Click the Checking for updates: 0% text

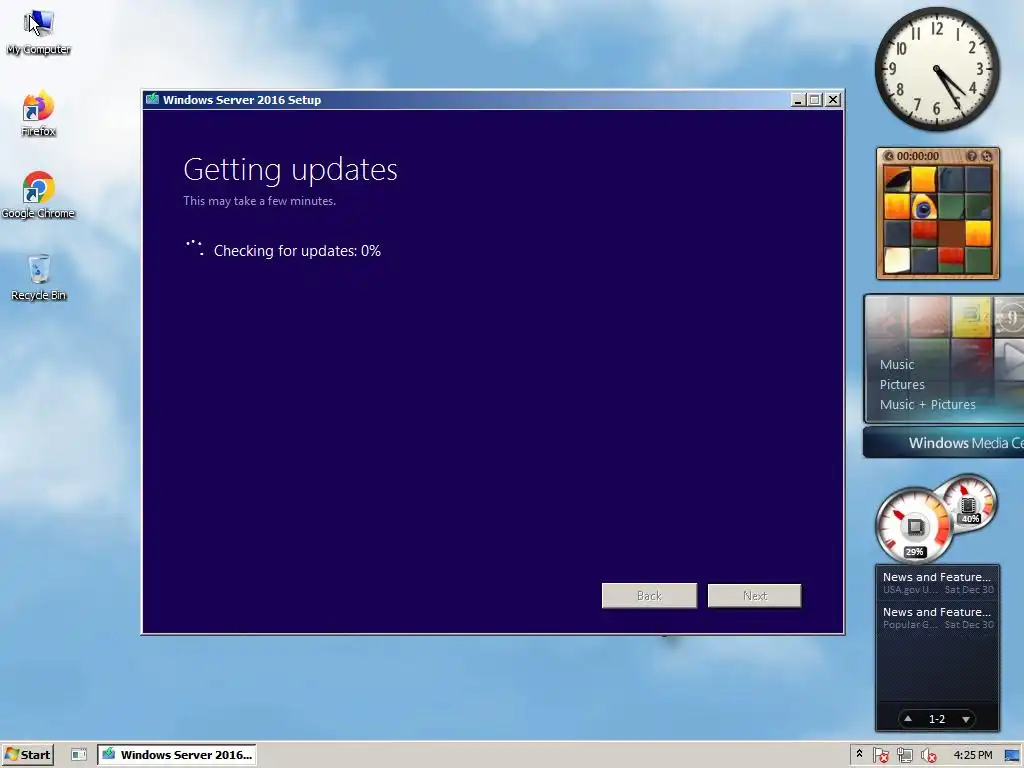click(297, 251)
